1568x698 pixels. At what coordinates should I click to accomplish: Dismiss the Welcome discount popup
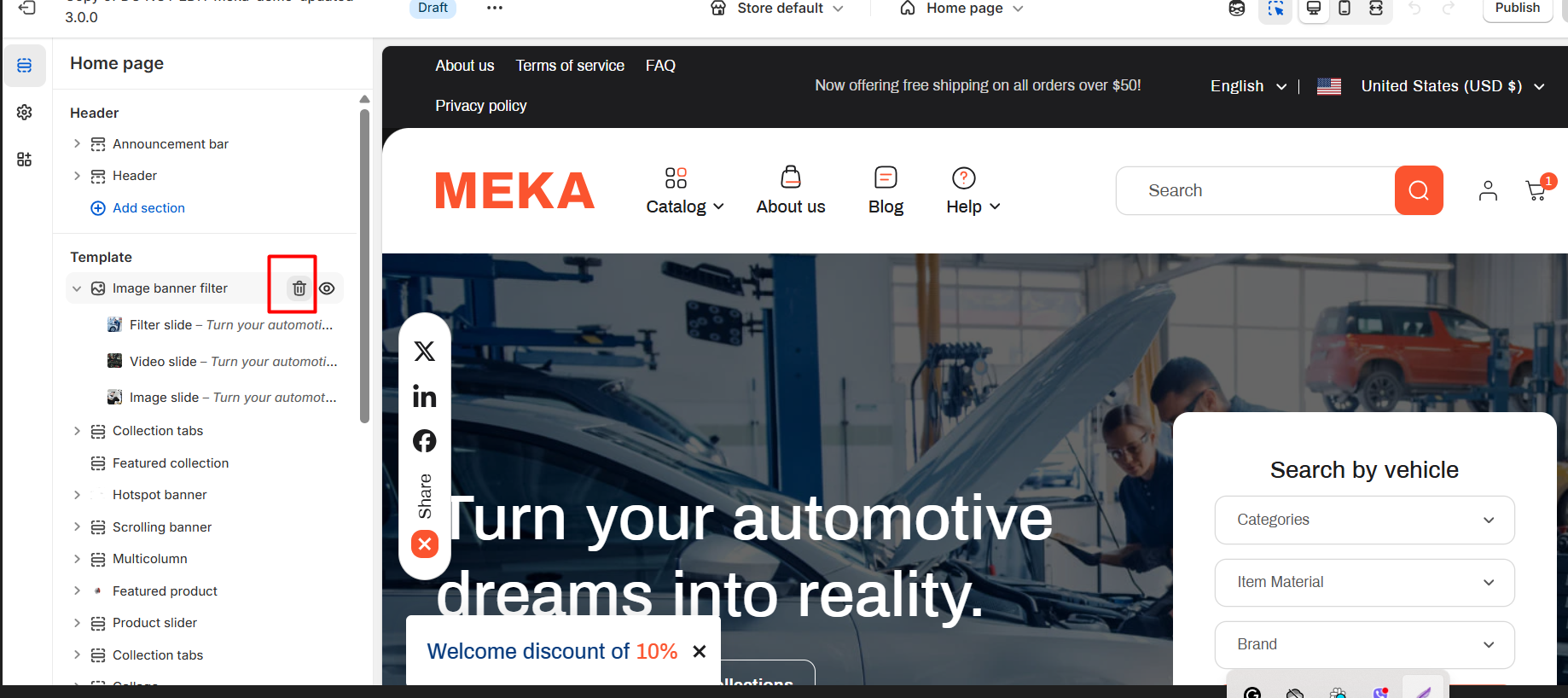coord(700,651)
